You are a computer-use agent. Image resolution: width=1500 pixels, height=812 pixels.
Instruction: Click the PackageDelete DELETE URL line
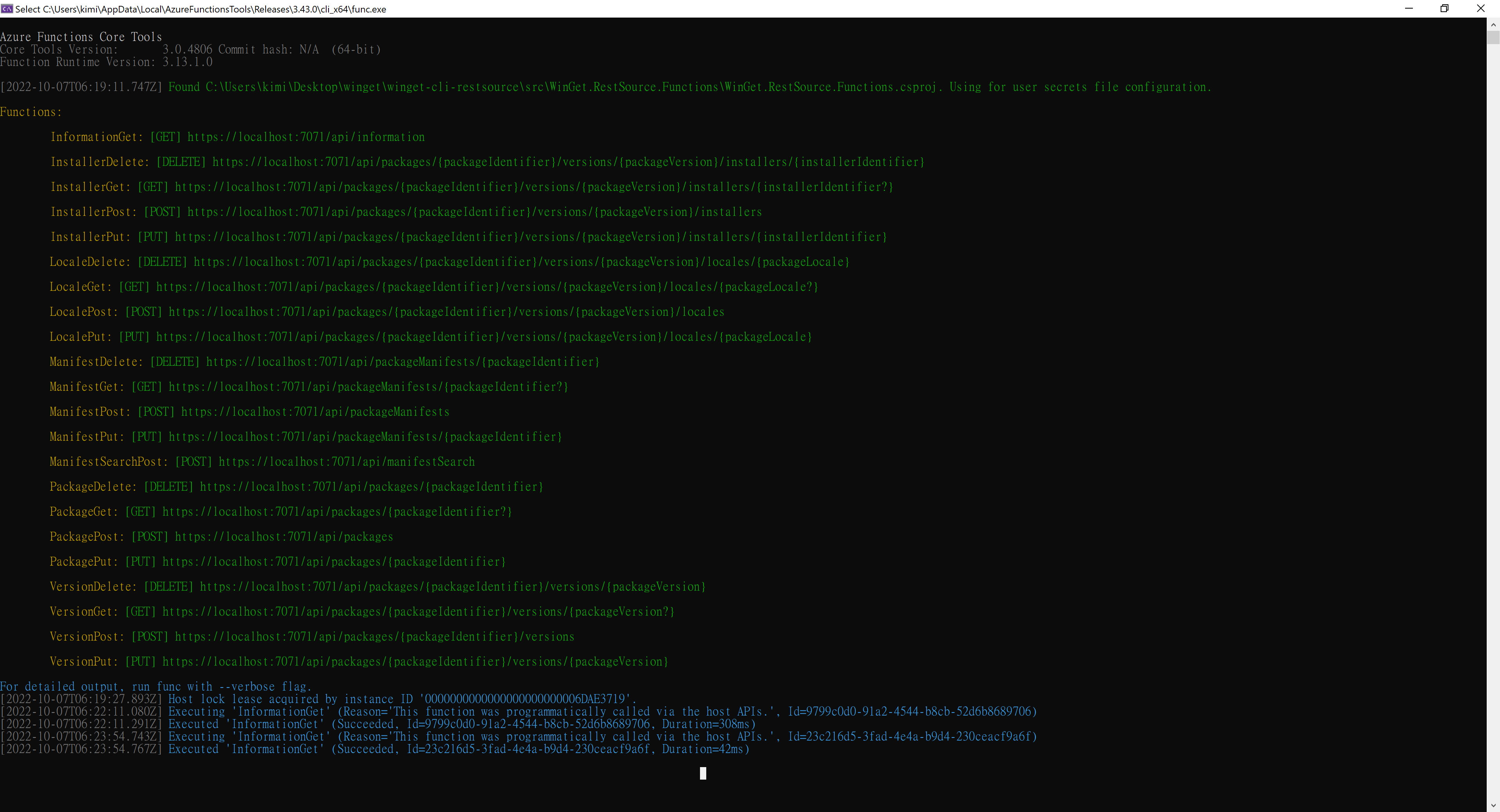pos(296,487)
